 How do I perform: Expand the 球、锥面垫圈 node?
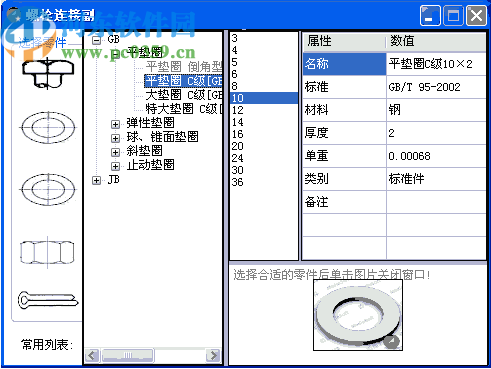point(115,138)
